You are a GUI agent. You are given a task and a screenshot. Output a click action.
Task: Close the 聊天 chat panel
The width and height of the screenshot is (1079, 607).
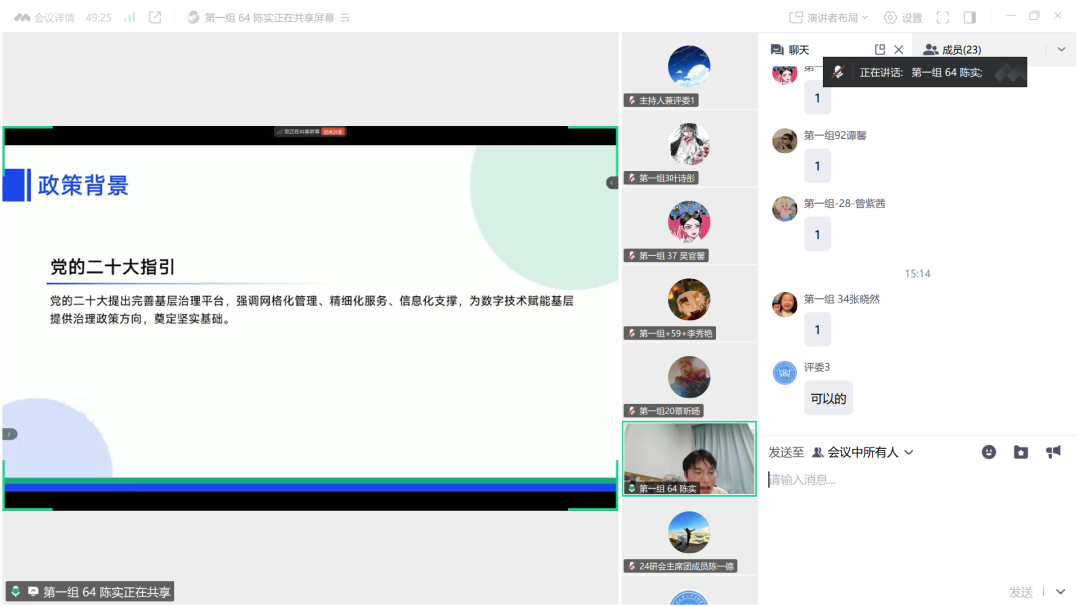coord(898,49)
